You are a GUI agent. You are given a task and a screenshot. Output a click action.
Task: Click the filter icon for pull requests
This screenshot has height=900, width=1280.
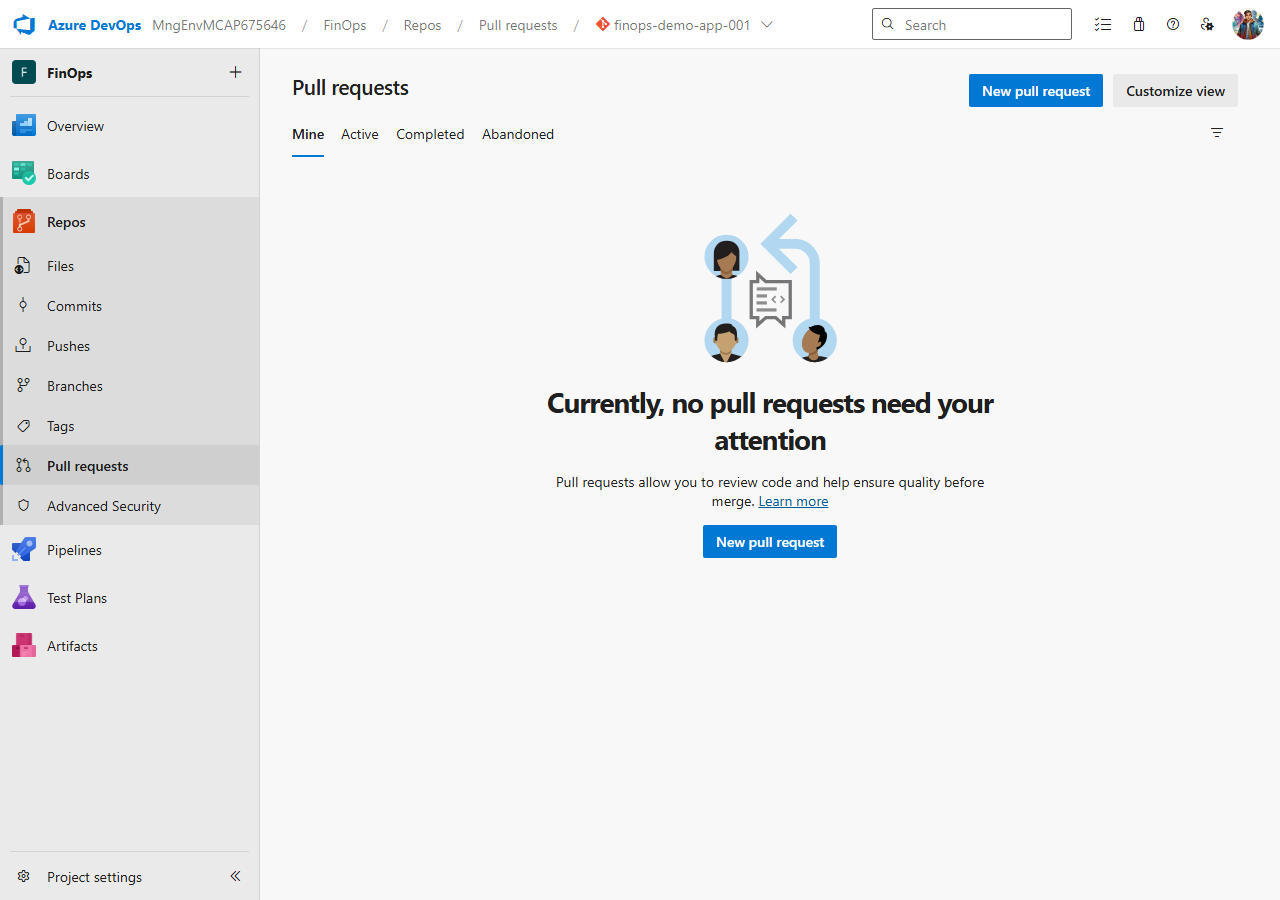coord(1217,132)
